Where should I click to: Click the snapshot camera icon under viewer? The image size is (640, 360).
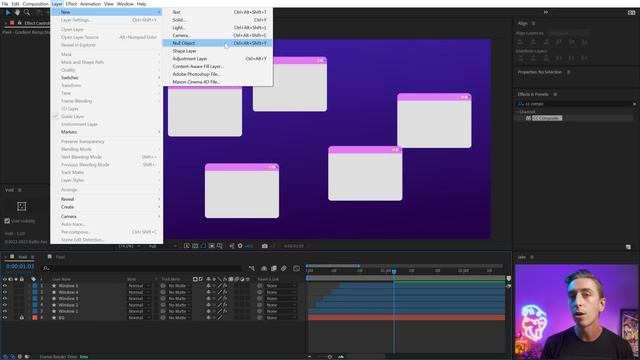tap(264, 246)
